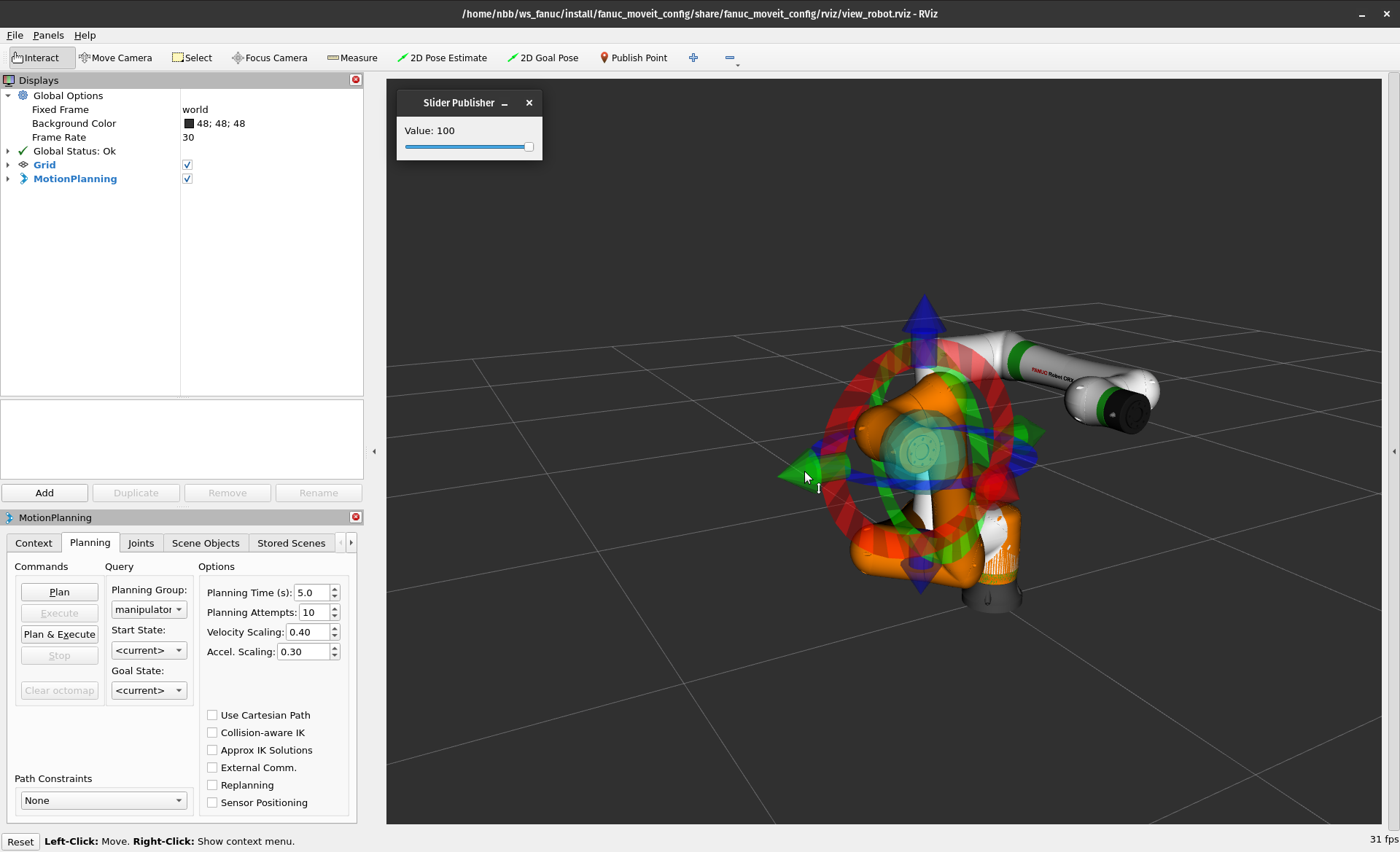
Task: Activate the Move Camera tool
Action: pyautogui.click(x=115, y=58)
